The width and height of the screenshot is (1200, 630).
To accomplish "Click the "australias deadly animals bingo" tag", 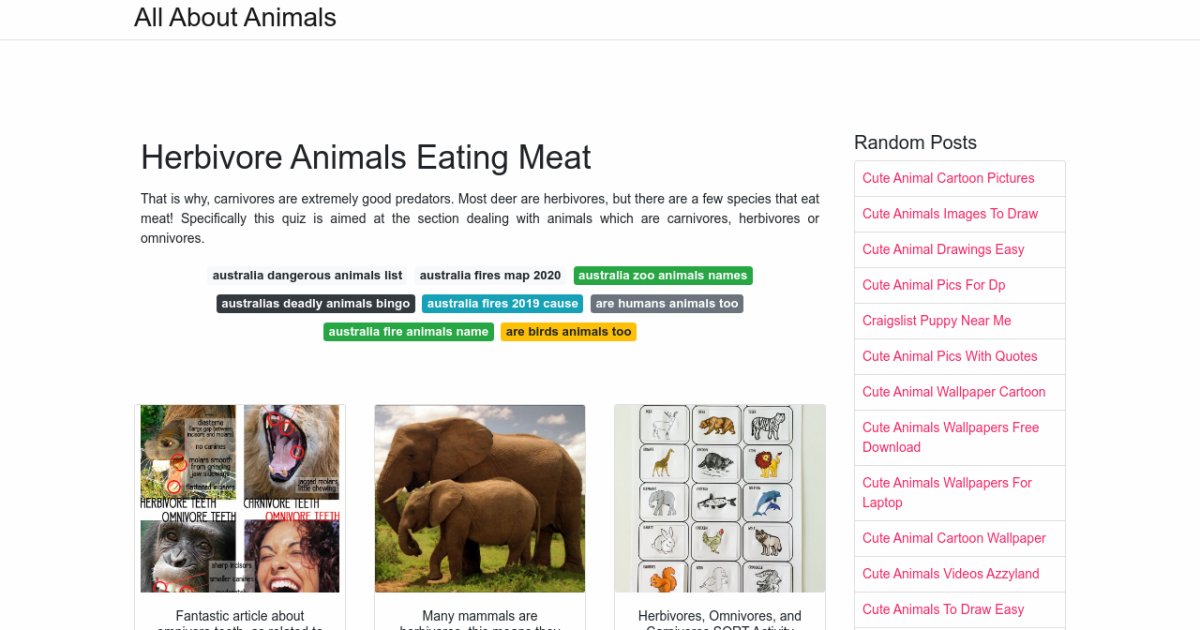I will pyautogui.click(x=315, y=303).
